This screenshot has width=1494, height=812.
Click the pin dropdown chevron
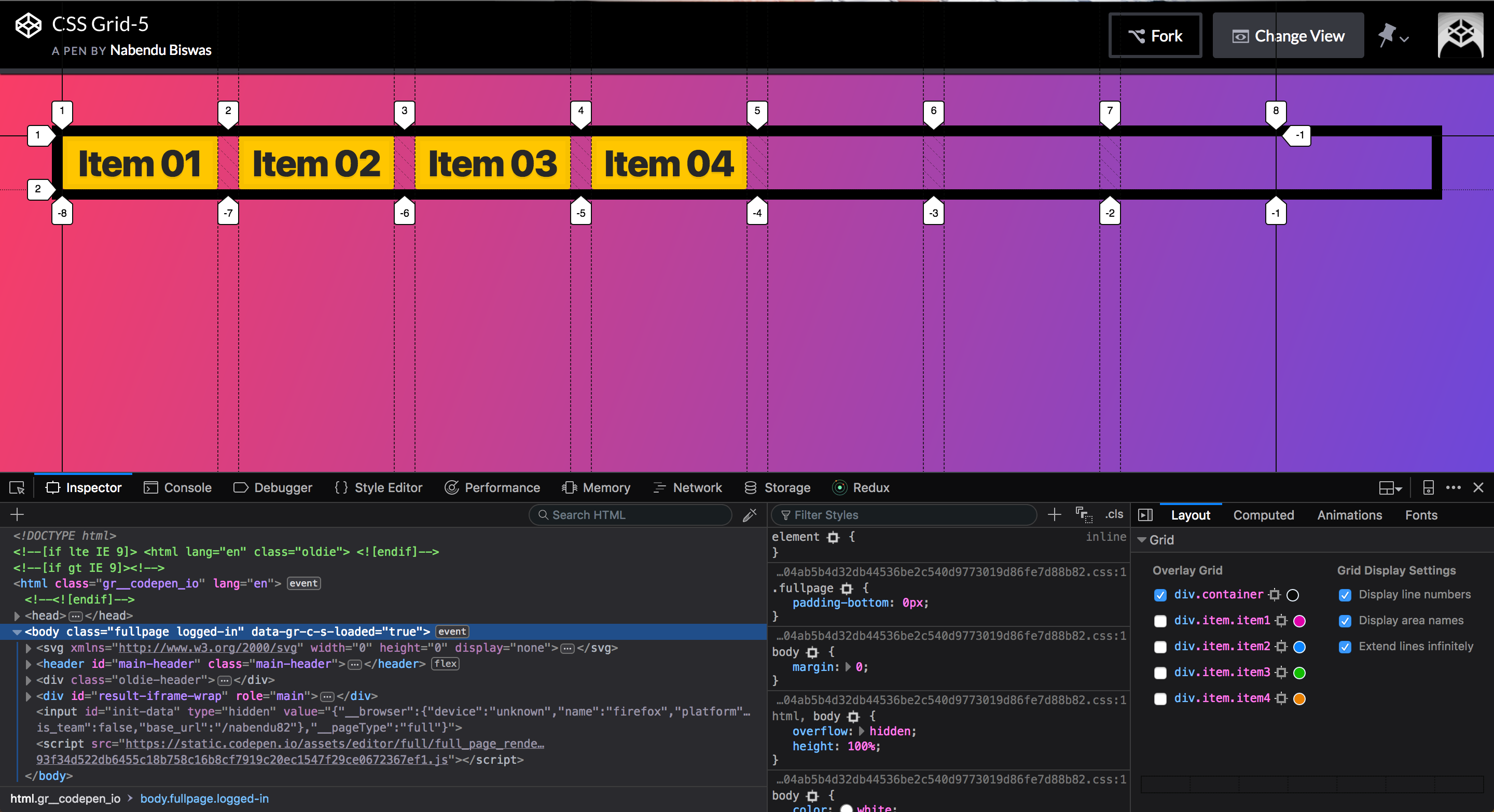click(1404, 39)
